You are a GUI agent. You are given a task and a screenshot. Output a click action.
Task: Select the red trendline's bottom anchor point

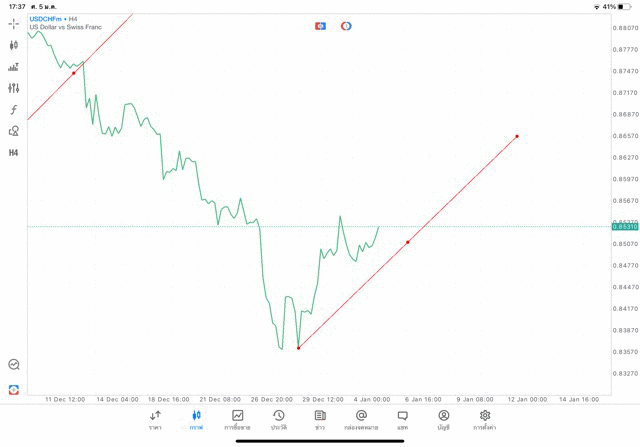coord(298,348)
